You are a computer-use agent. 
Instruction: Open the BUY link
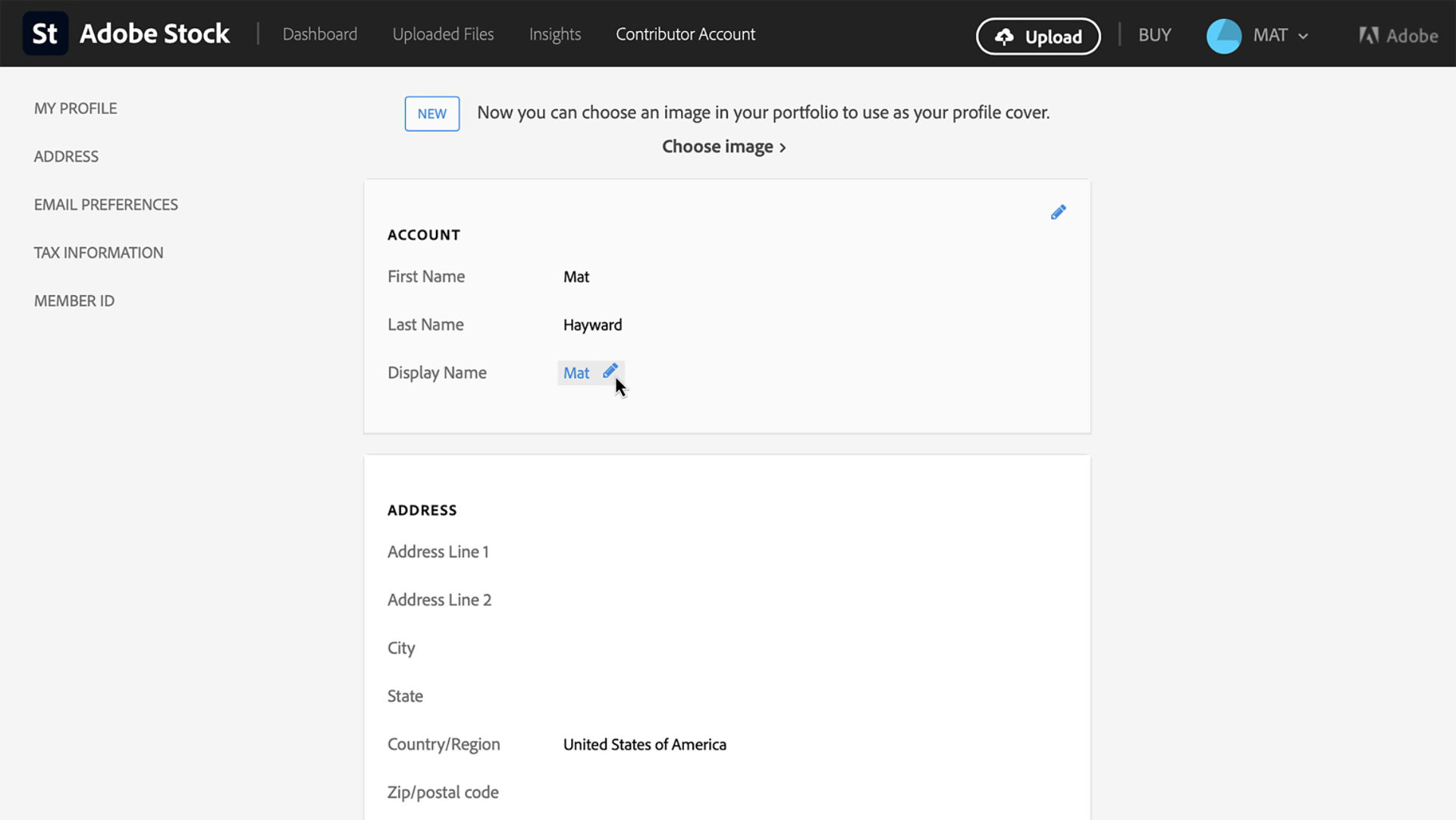1153,35
